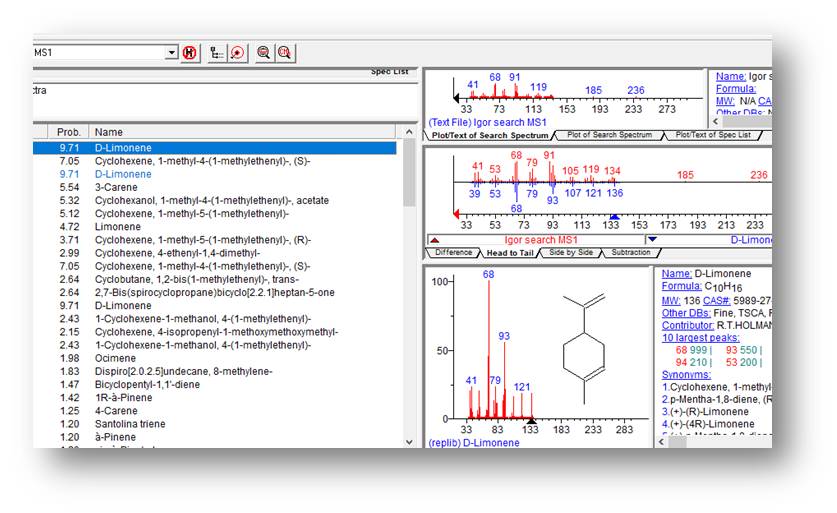Image resolution: width=837 pixels, height=513 pixels.
Task: Click the Contributor: link
Action: (688, 326)
